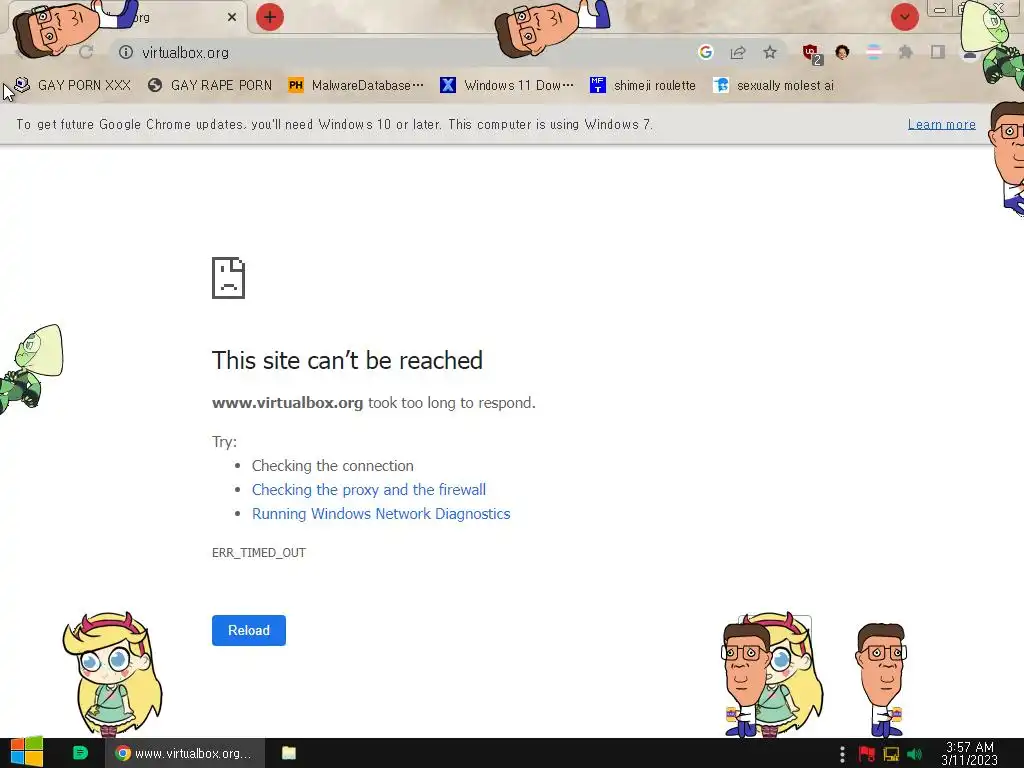Click the red new tab plus button
Screen dimensions: 1024x768
(x=270, y=17)
